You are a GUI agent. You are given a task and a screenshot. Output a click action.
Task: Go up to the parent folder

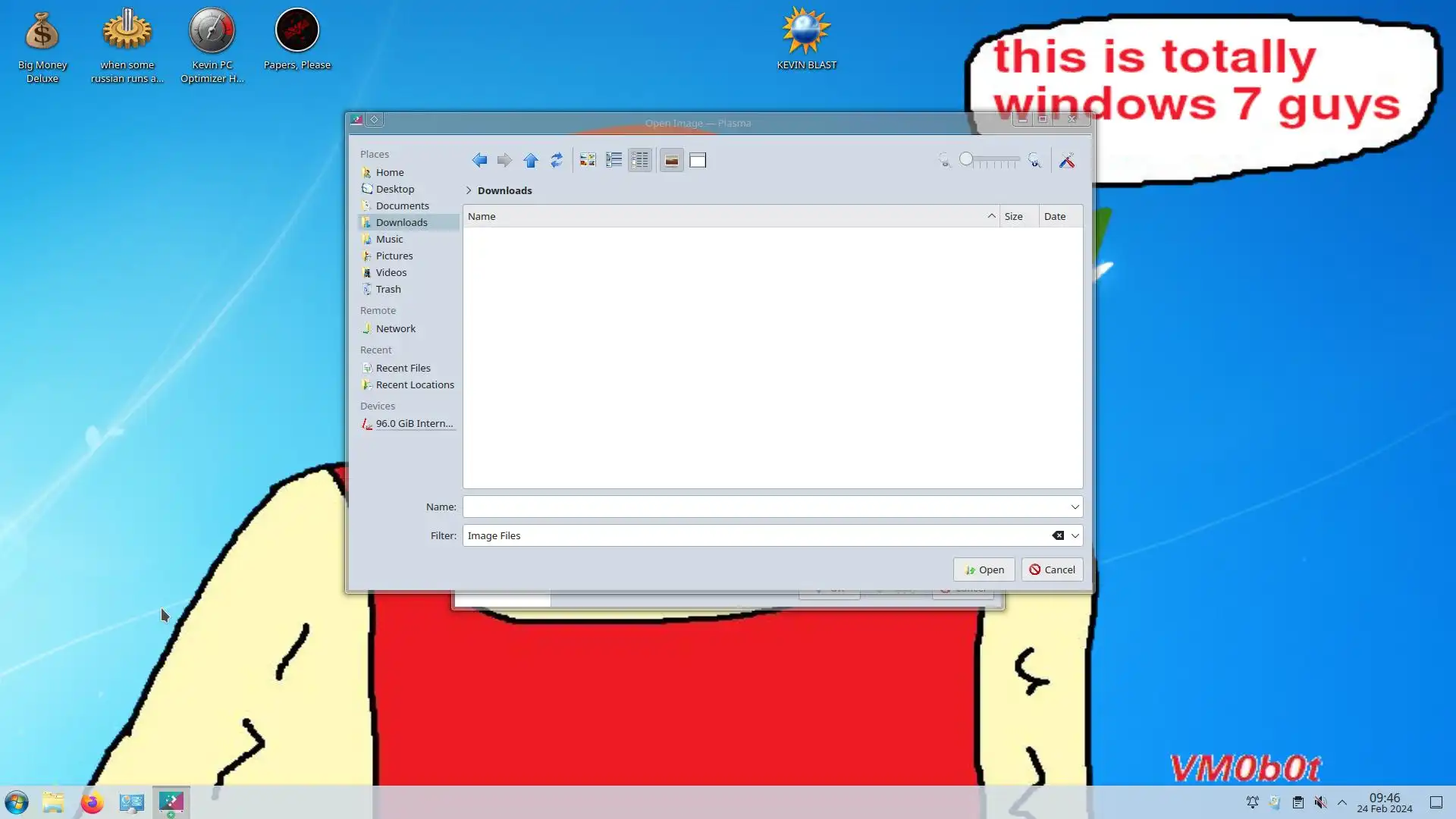pos(531,160)
